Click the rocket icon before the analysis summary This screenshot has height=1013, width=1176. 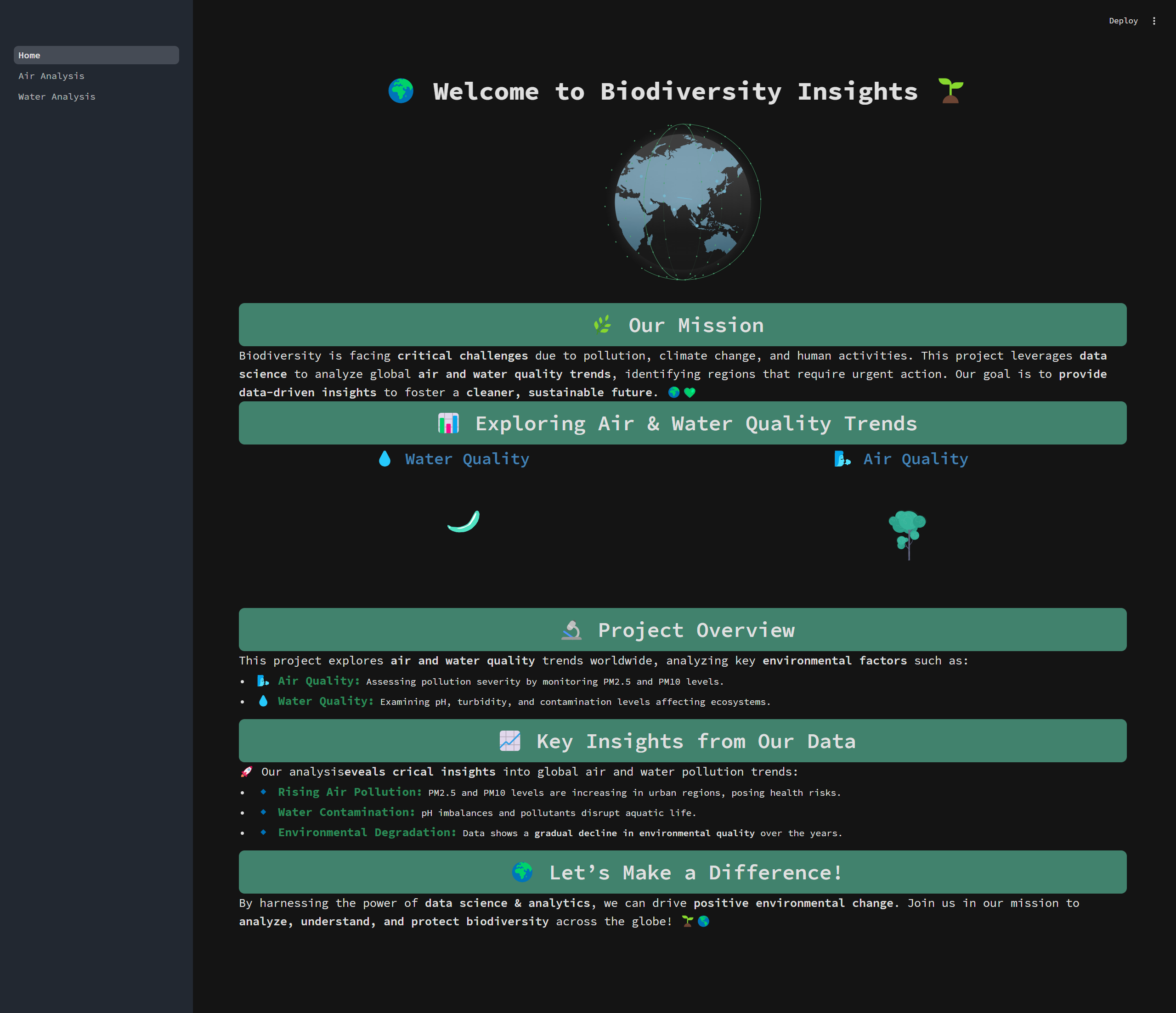coord(246,771)
